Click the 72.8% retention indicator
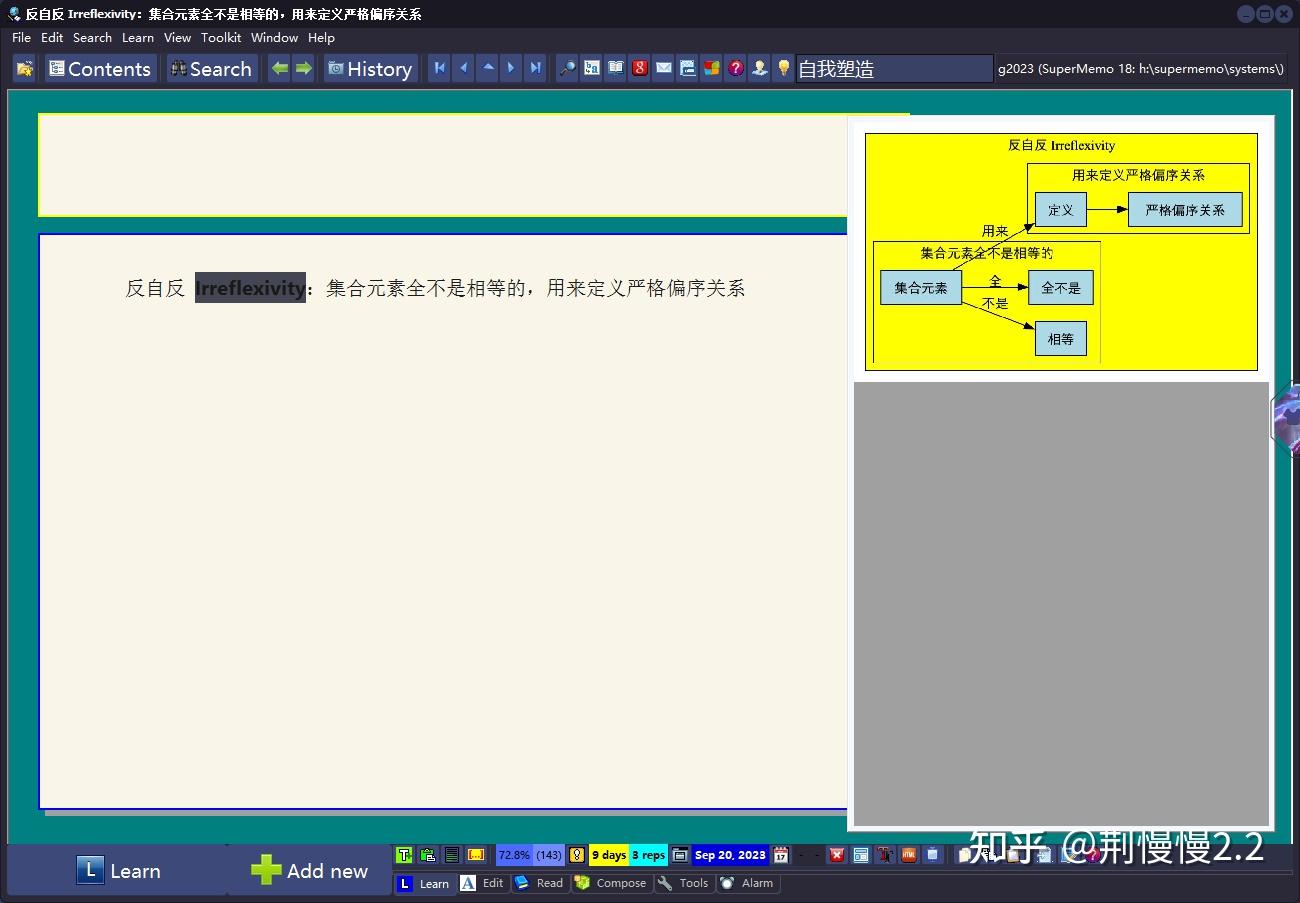Screen dimensions: 1300x903 pos(516,855)
